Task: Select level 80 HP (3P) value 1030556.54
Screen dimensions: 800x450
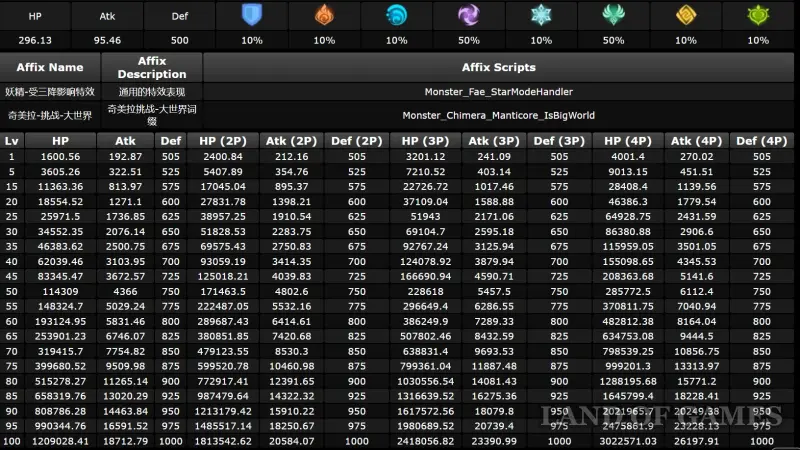Action: click(x=426, y=382)
